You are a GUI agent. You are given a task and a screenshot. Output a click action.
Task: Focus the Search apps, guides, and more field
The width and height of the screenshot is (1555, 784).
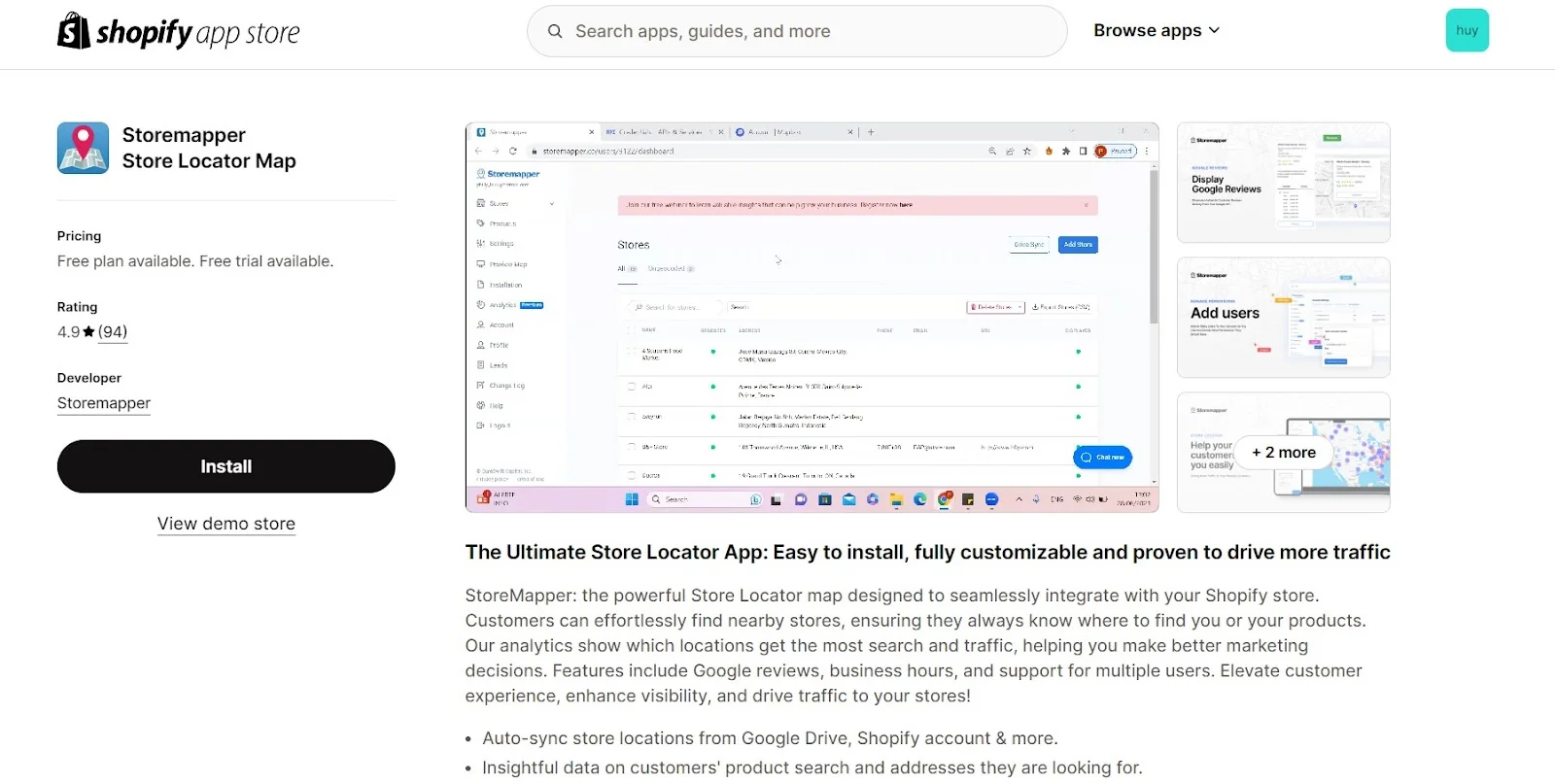(x=797, y=31)
